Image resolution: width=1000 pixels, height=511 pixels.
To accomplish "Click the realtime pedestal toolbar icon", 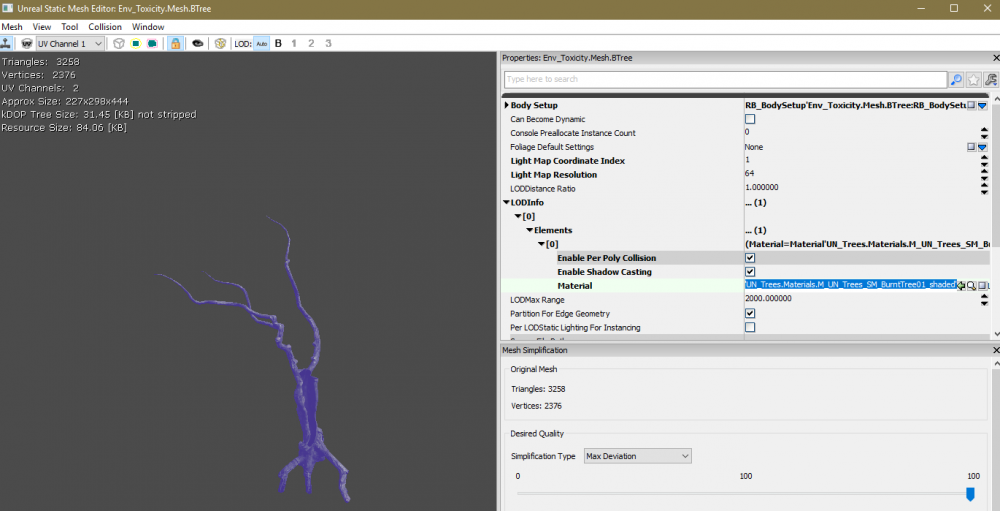I will tap(6, 43).
